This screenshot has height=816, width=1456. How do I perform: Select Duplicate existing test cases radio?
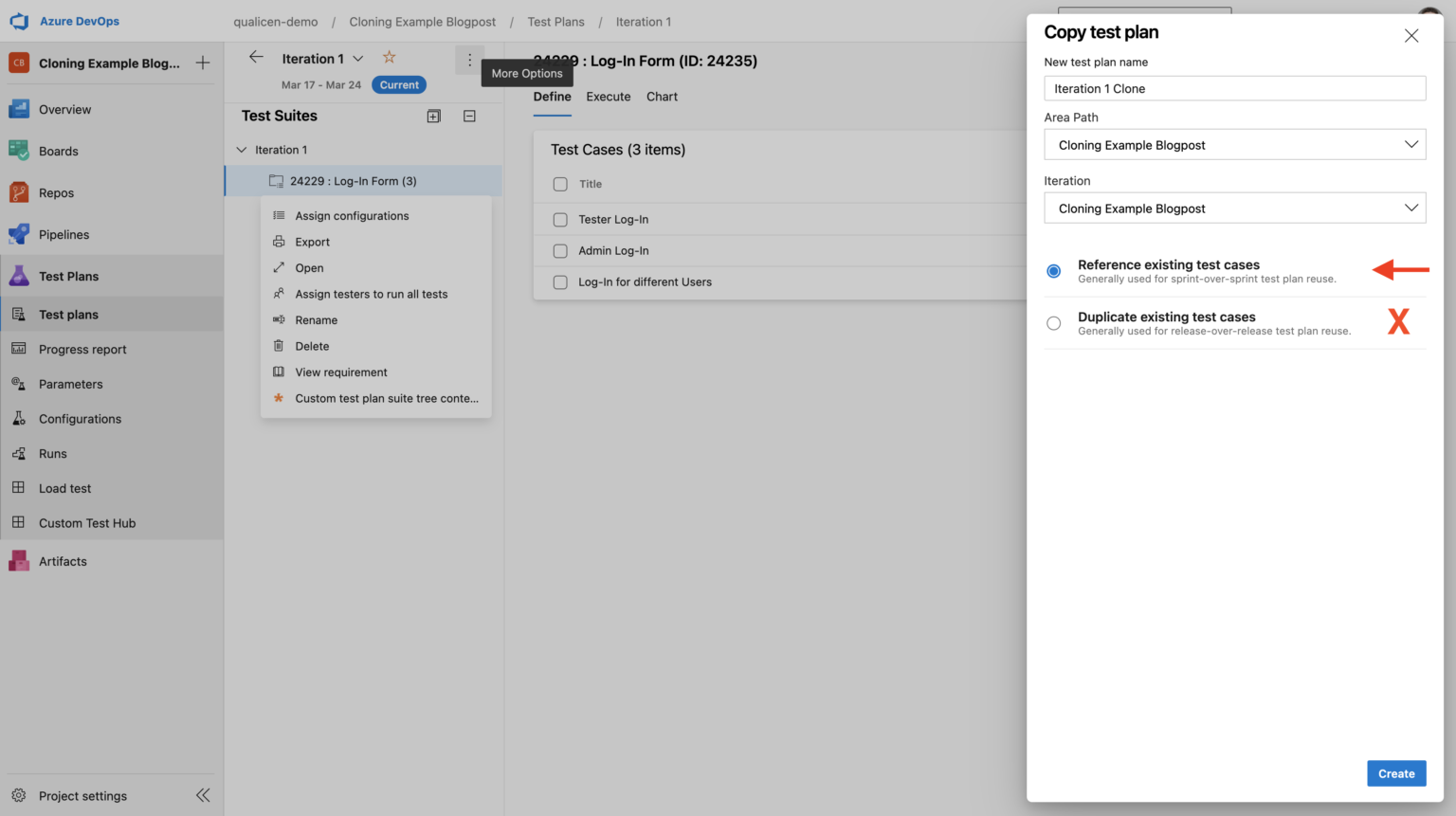coord(1053,323)
